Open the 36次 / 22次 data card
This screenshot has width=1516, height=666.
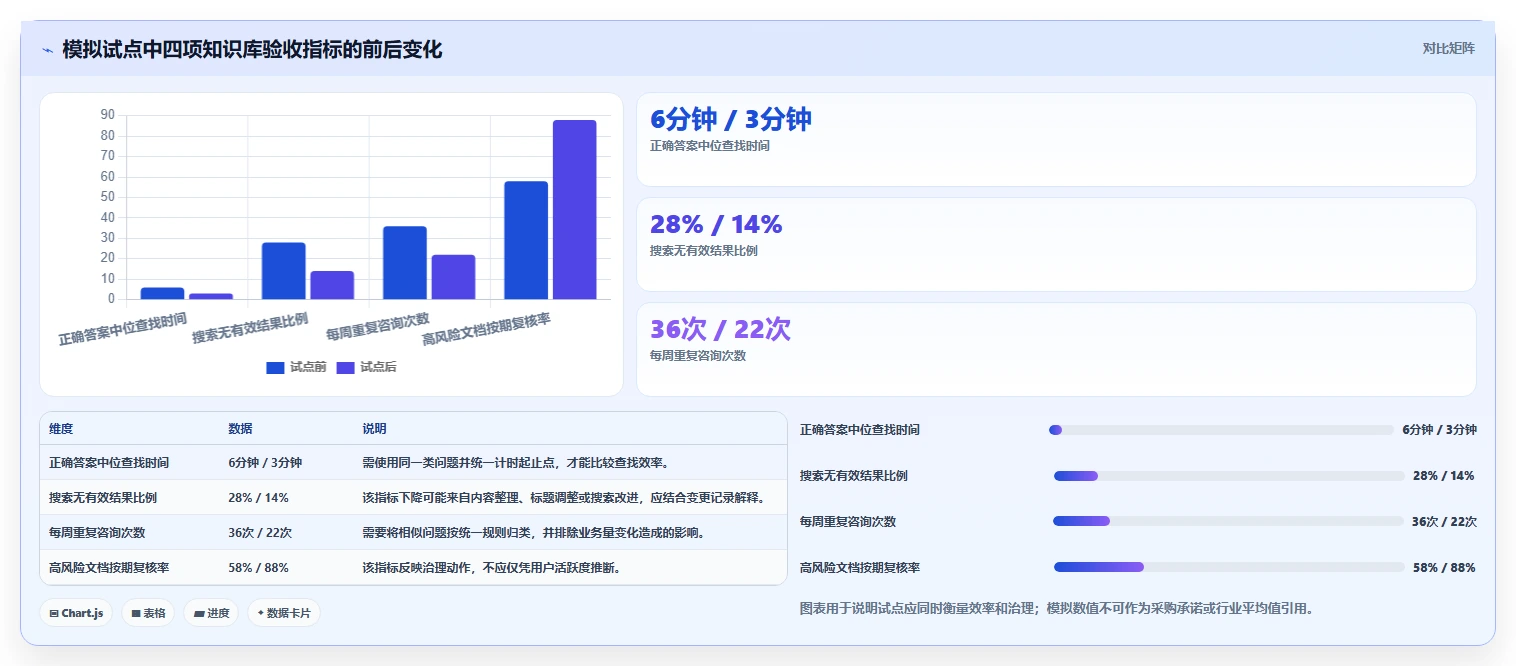pos(1056,349)
